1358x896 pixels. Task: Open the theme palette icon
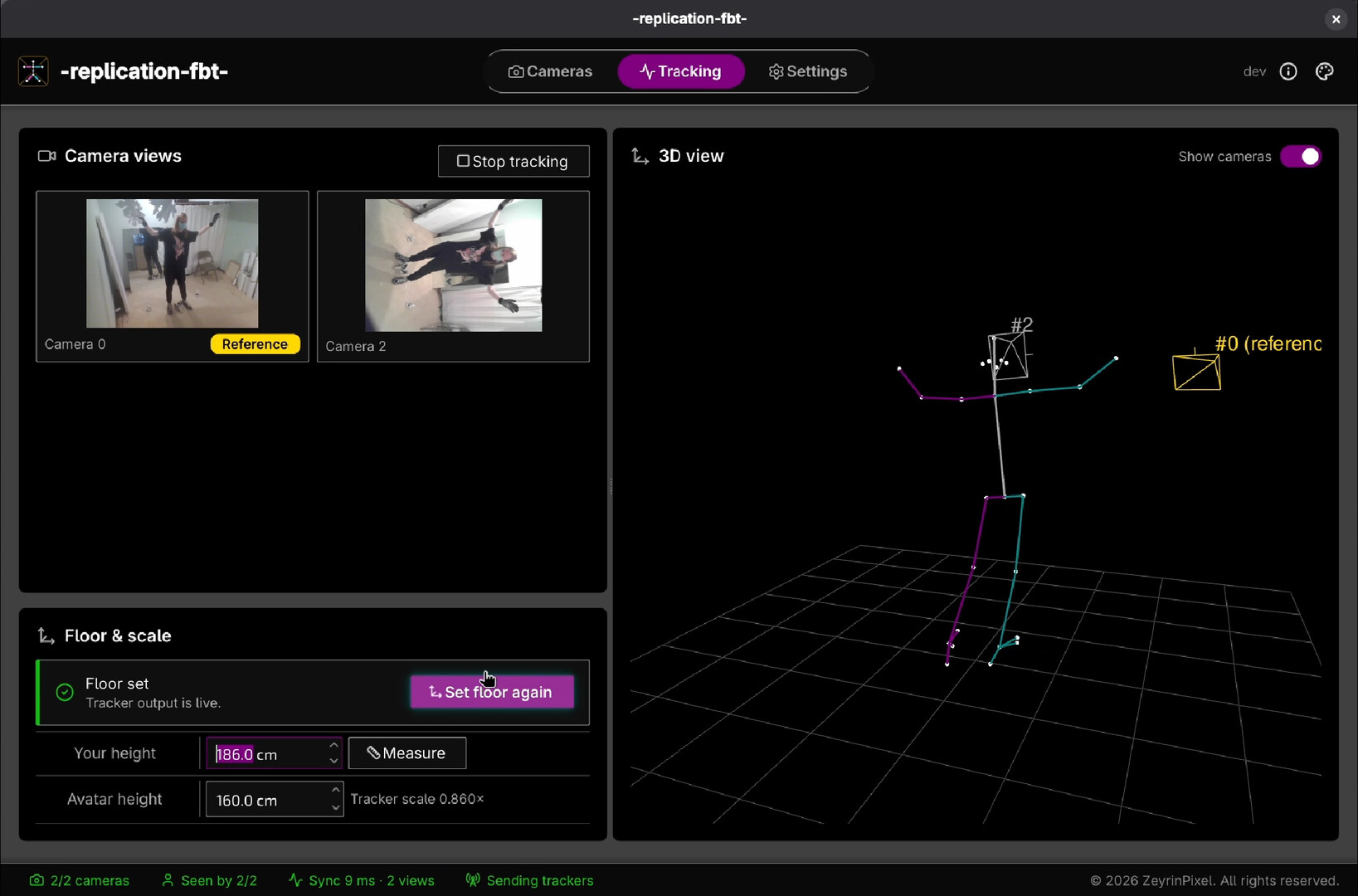[x=1325, y=71]
